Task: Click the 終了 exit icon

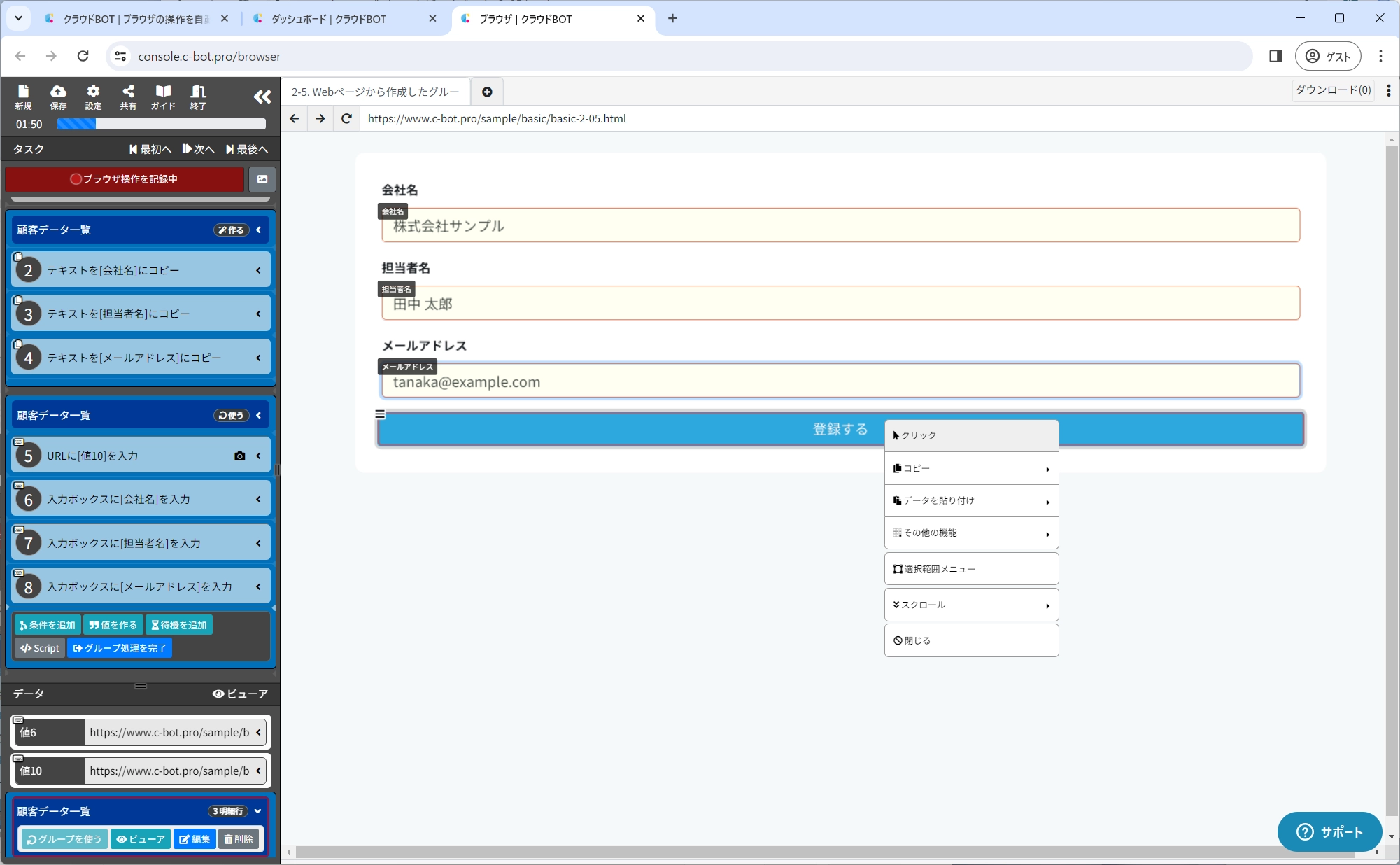Action: click(198, 97)
